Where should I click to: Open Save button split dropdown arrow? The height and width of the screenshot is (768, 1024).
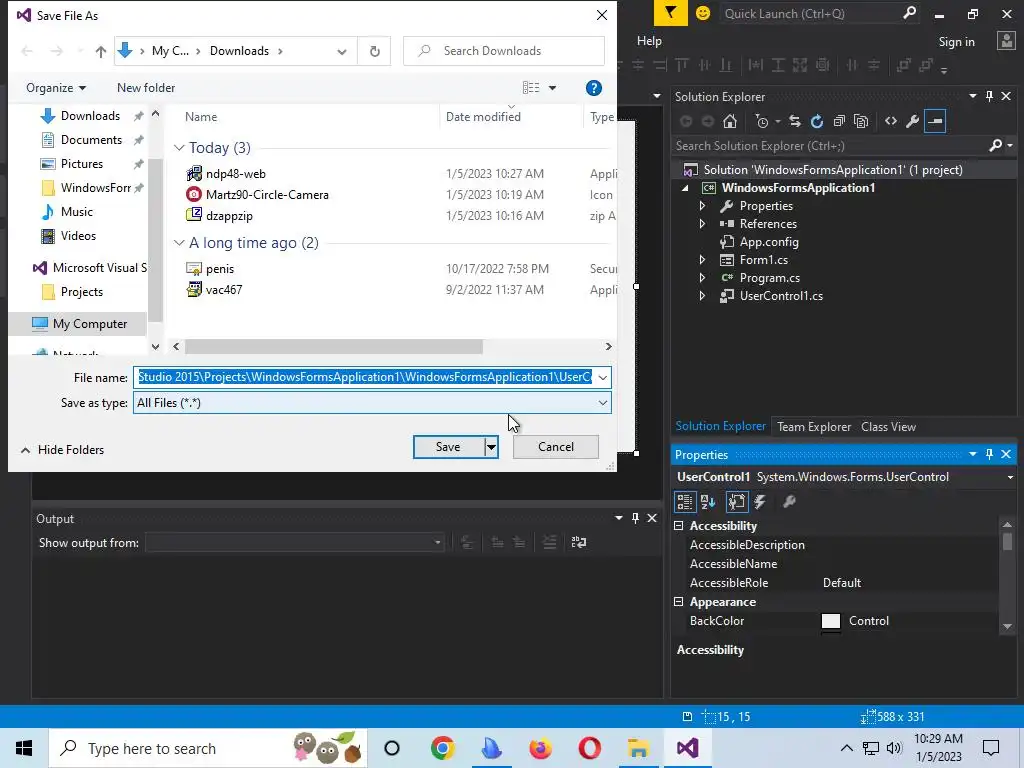pyautogui.click(x=491, y=447)
